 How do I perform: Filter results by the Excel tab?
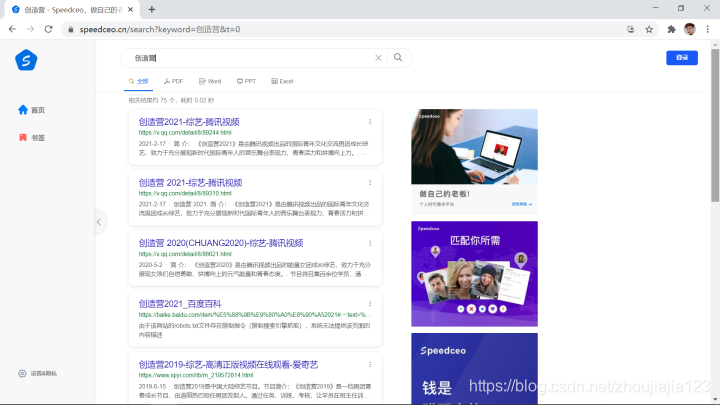pos(282,81)
